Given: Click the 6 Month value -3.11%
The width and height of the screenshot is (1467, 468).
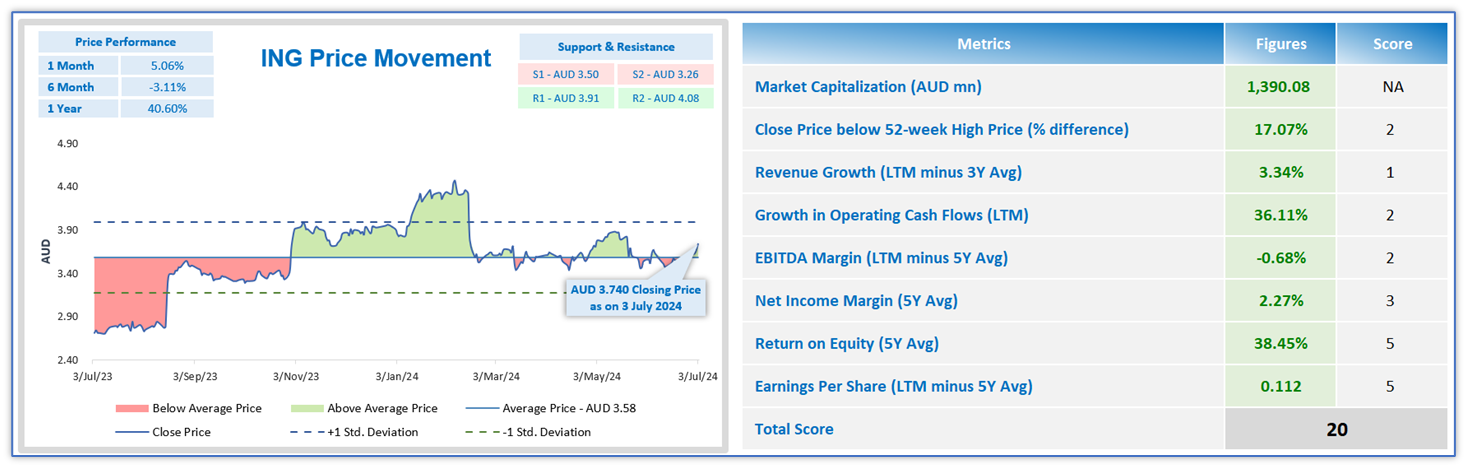Looking at the screenshot, I should point(166,87).
